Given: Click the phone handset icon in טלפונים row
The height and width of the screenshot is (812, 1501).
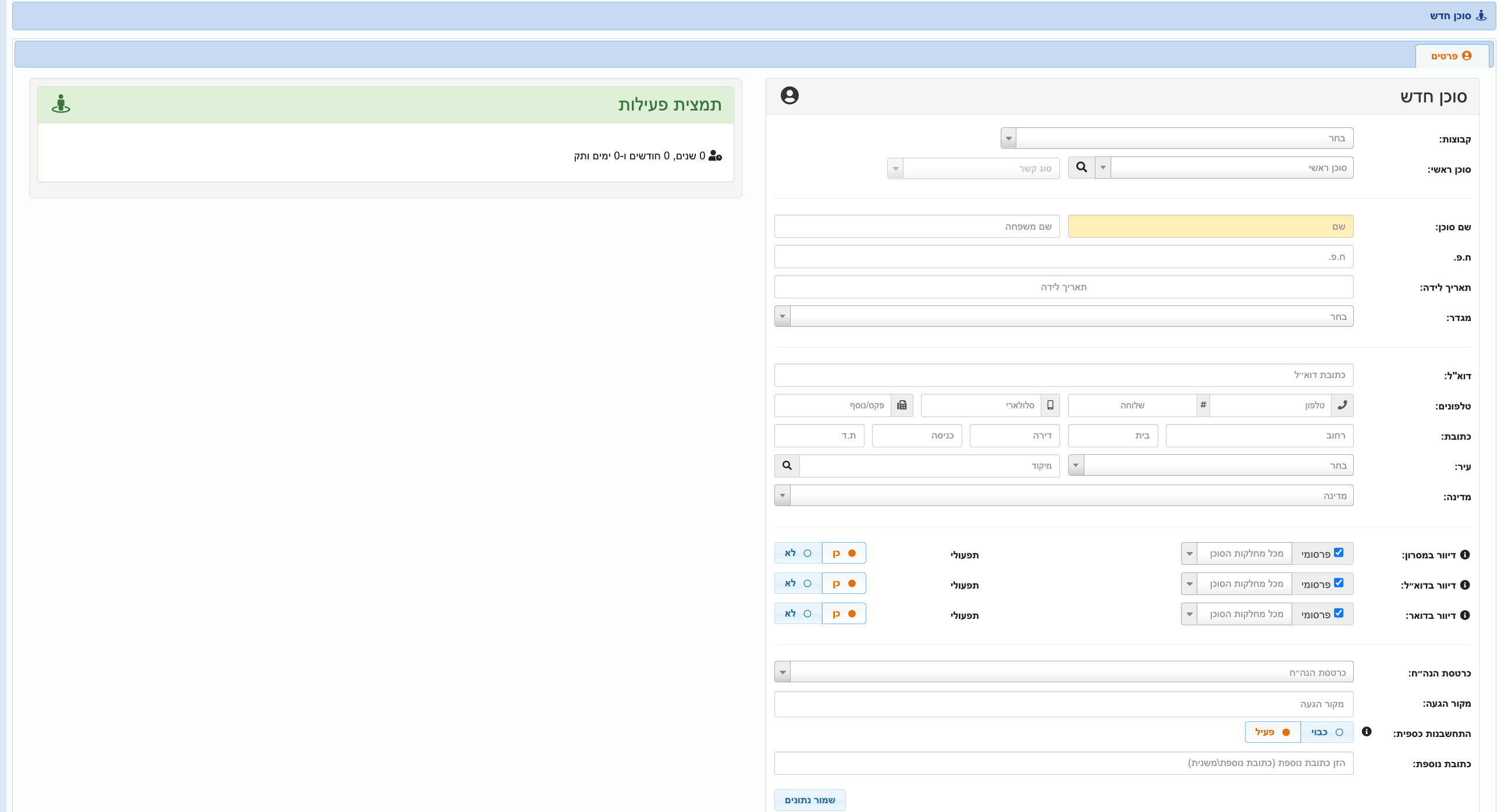Looking at the screenshot, I should tap(1342, 405).
